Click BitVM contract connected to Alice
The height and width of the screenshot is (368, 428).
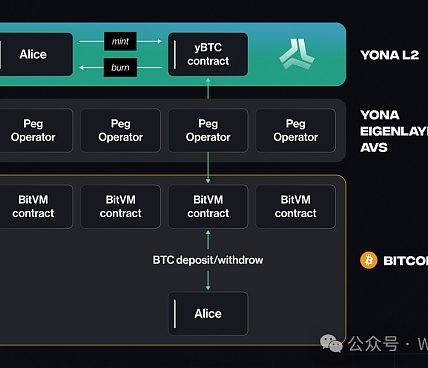pos(208,206)
